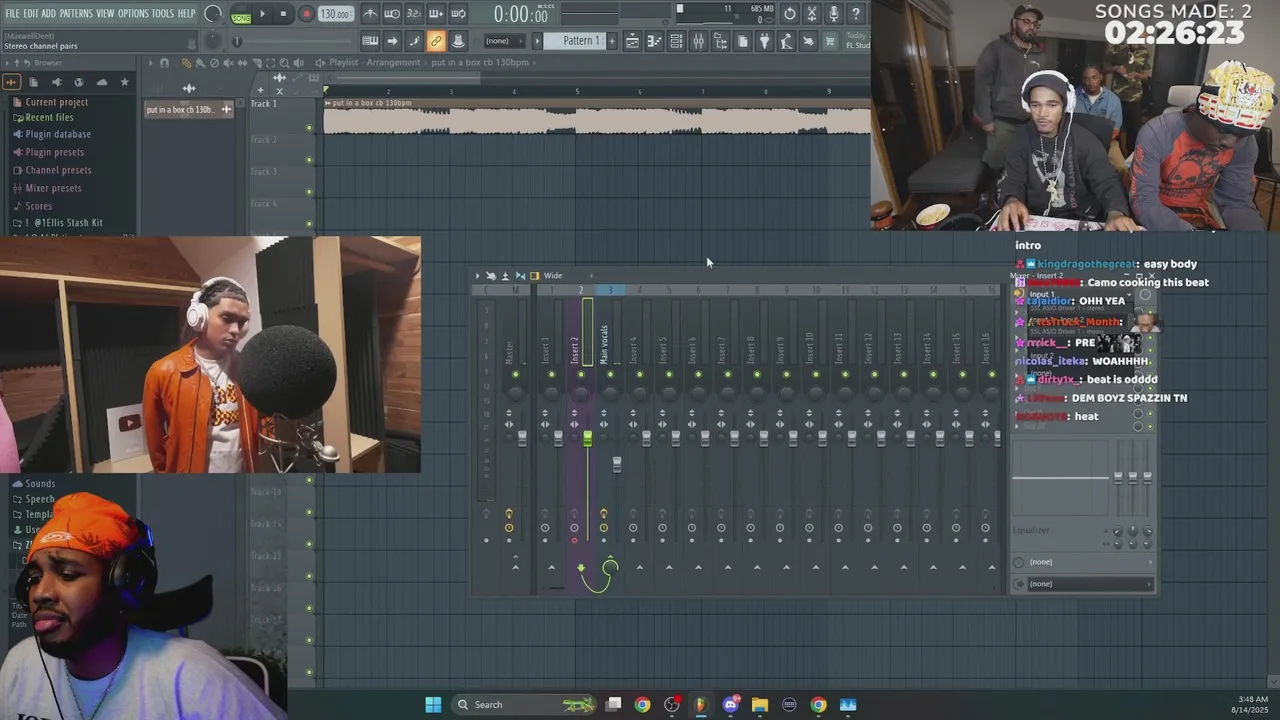Click the 0:00:00 time display
This screenshot has width=1280, height=720.
pos(520,15)
